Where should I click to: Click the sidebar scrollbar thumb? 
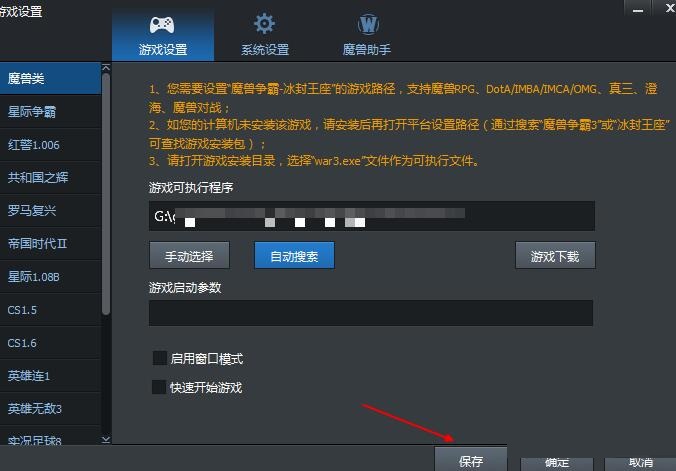point(106,194)
